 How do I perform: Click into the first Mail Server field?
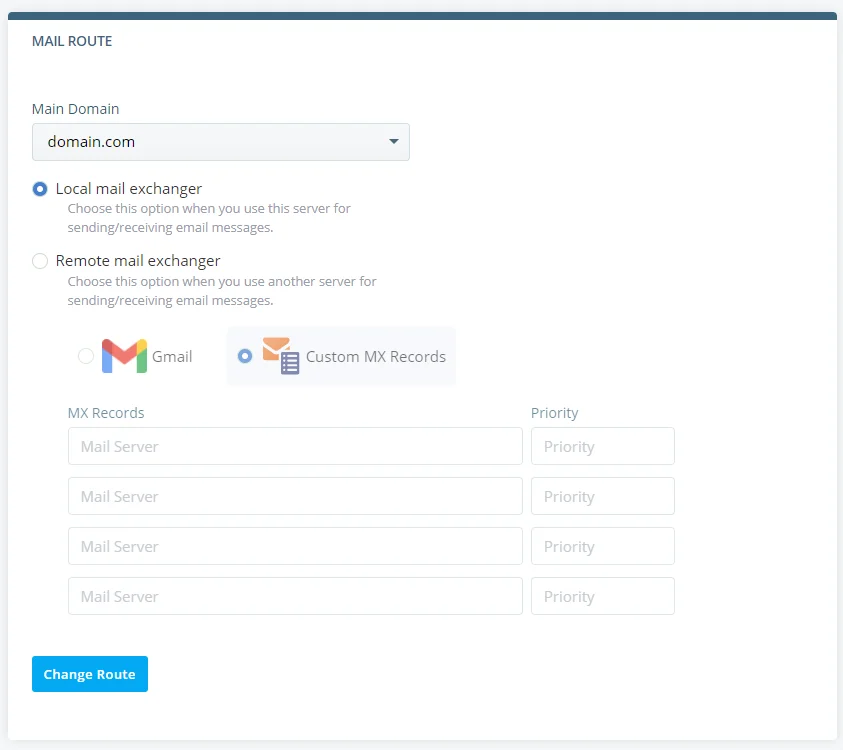point(295,446)
